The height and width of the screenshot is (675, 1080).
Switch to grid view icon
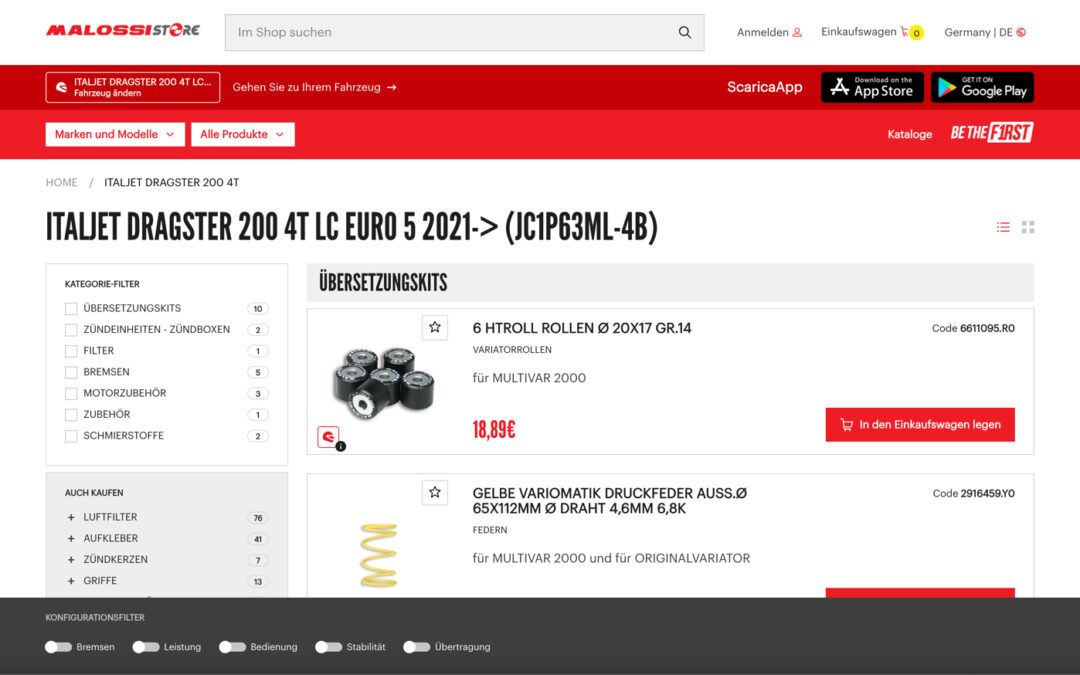(x=1028, y=227)
